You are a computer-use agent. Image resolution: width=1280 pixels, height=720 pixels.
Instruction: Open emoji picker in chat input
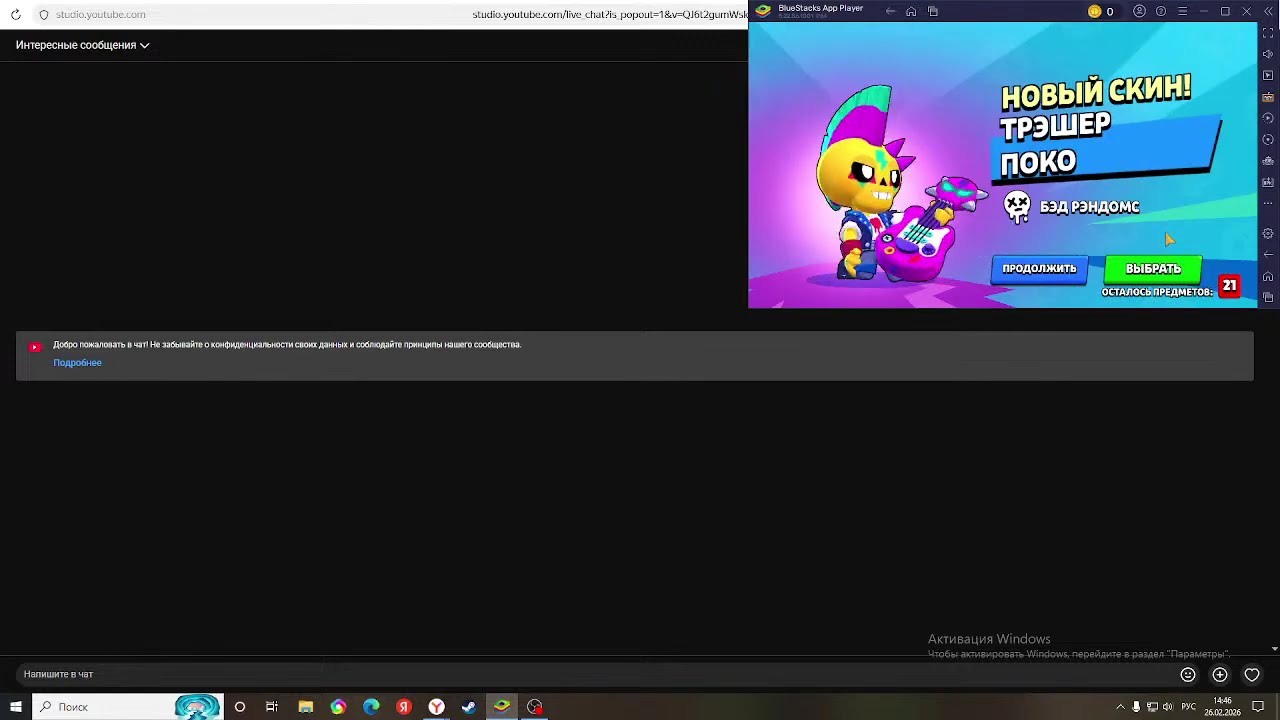click(1188, 675)
